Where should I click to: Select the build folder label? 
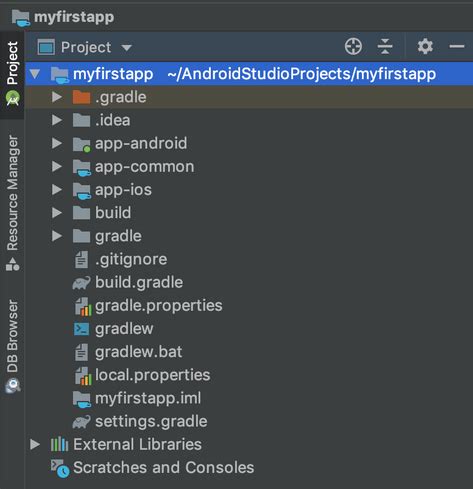point(113,213)
